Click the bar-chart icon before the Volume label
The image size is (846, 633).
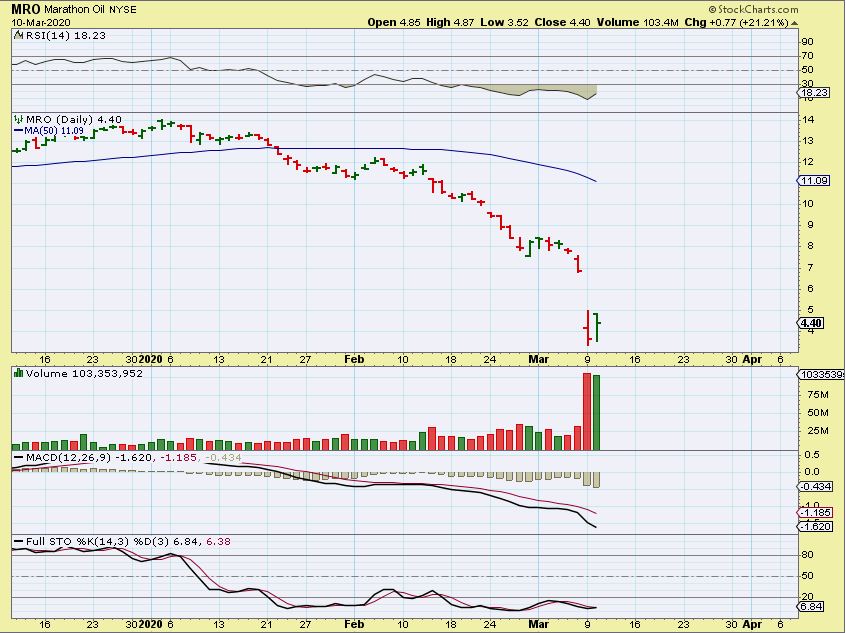[18, 373]
